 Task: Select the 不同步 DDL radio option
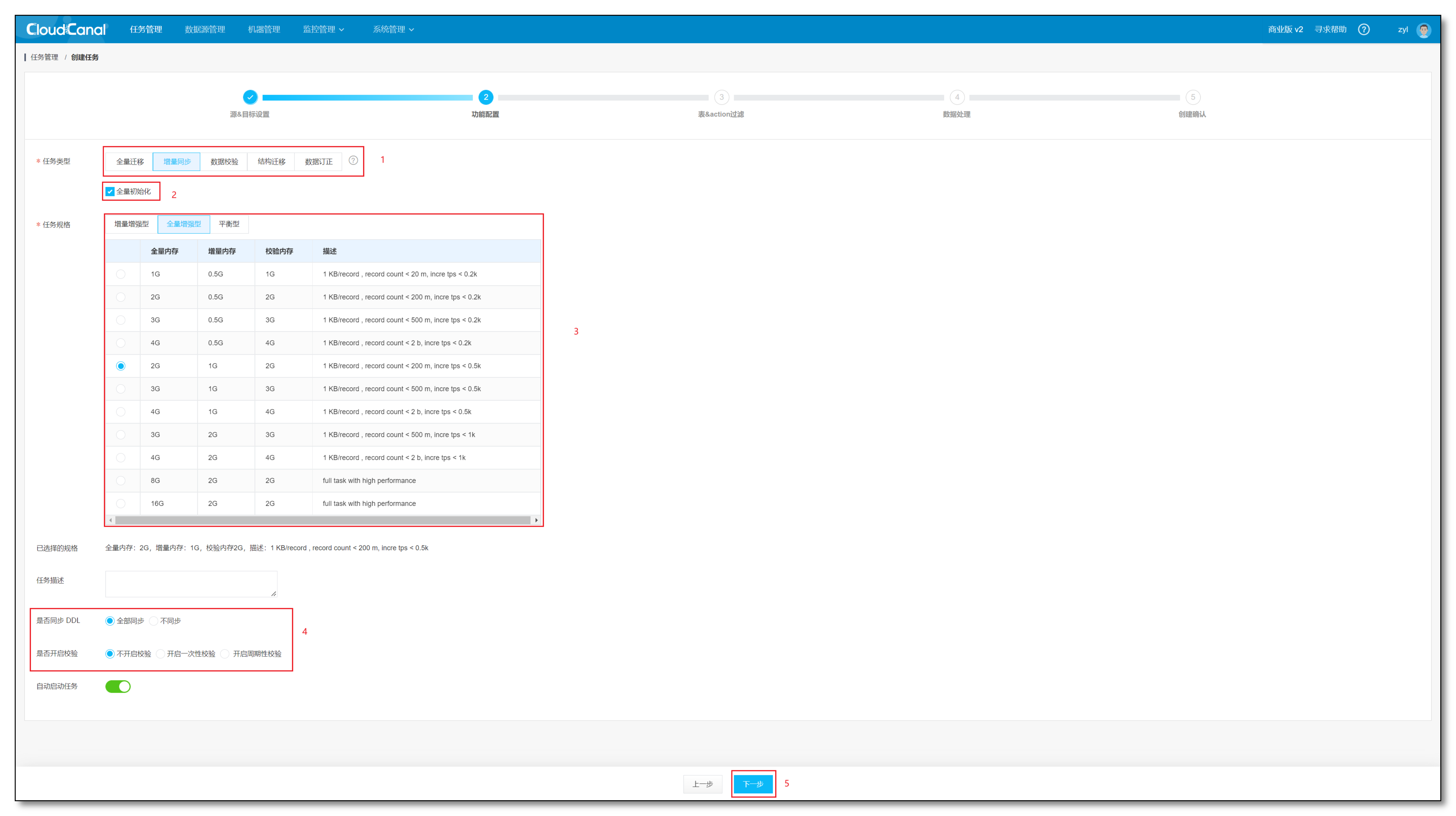pyautogui.click(x=154, y=621)
